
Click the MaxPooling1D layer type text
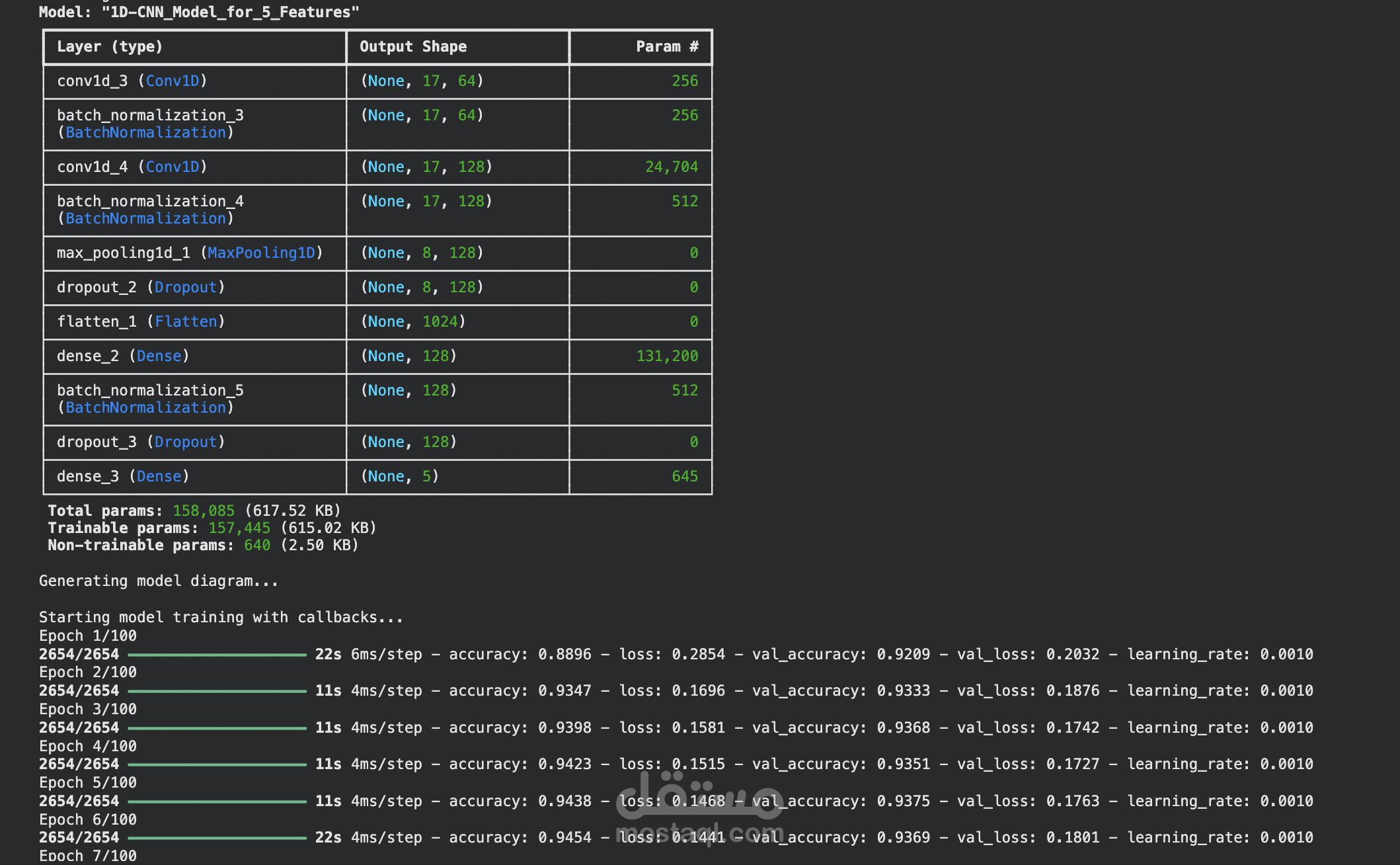click(x=261, y=253)
